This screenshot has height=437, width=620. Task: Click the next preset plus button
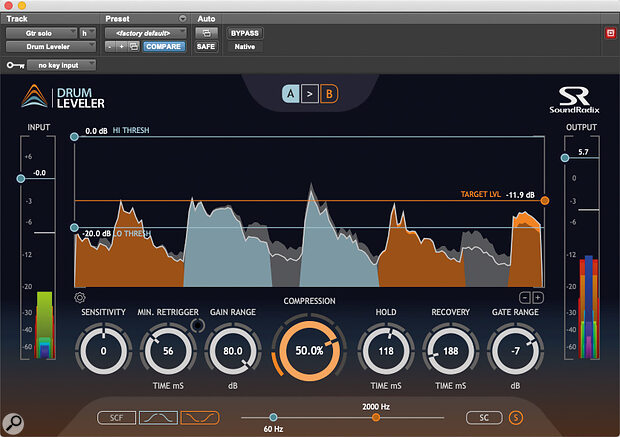point(121,47)
